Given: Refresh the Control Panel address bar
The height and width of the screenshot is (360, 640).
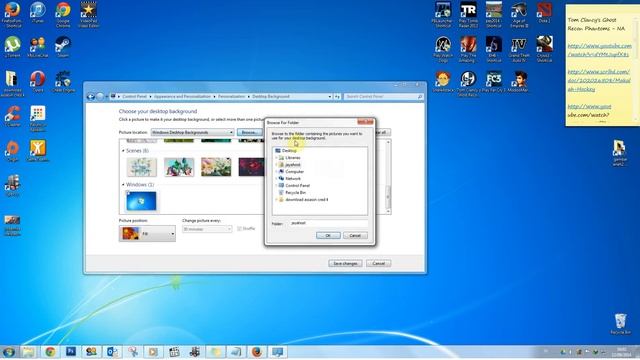Looking at the screenshot, I should pos(337,97).
